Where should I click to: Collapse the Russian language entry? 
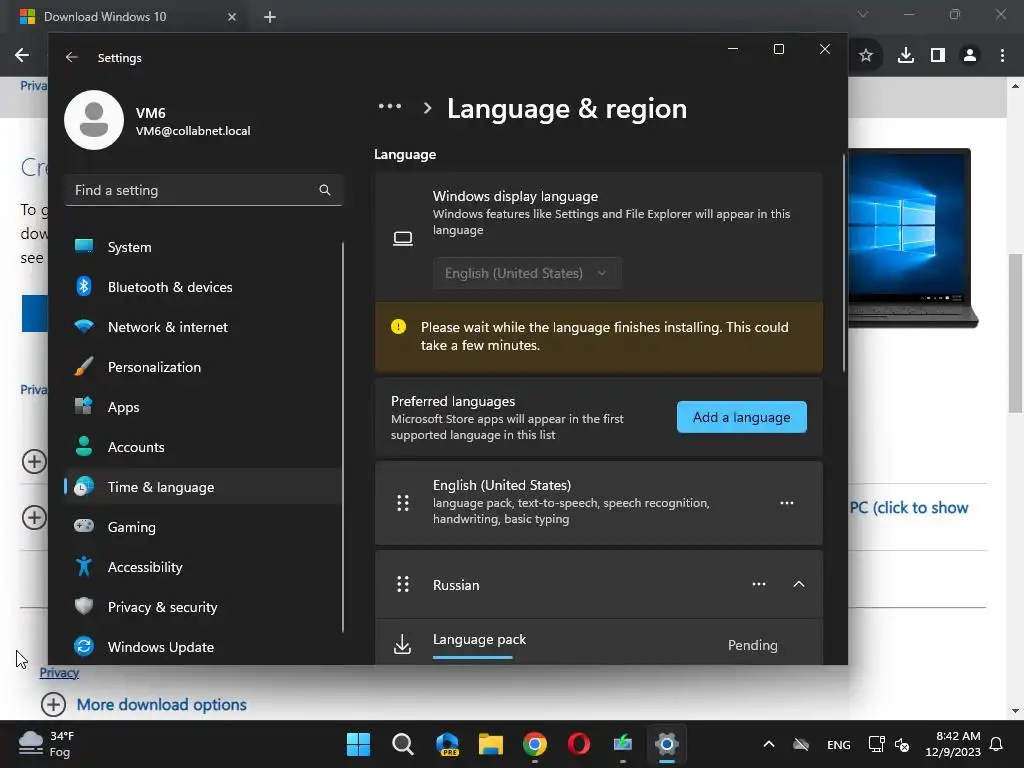799,584
